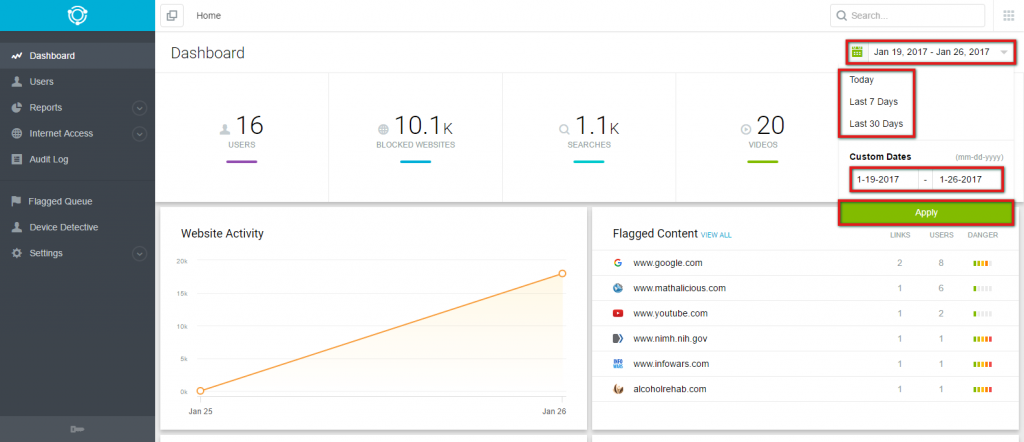Open the apps grid icon at top right
The image size is (1024, 442).
(1008, 16)
